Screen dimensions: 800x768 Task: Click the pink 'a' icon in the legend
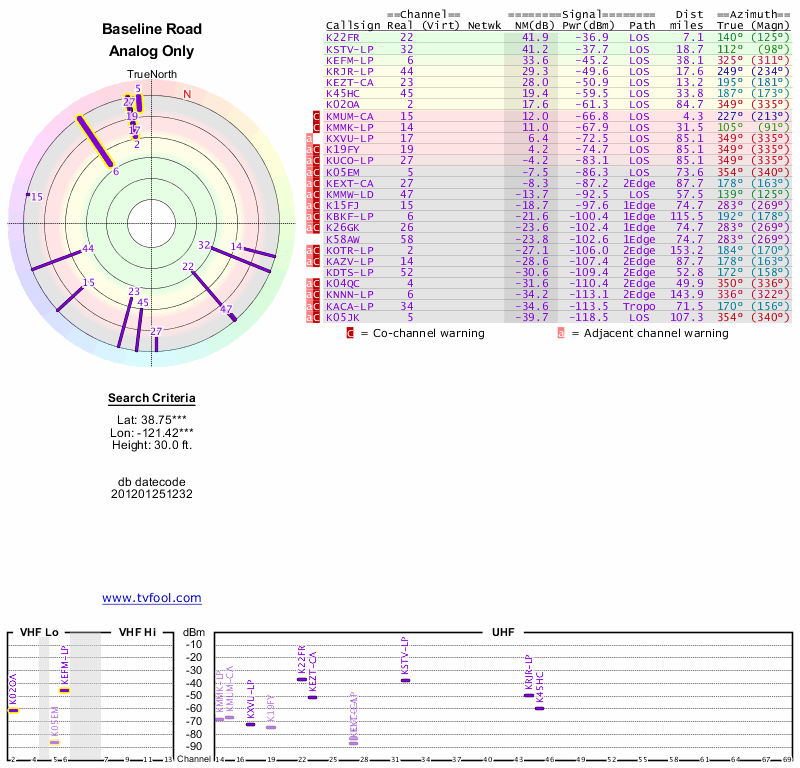561,333
